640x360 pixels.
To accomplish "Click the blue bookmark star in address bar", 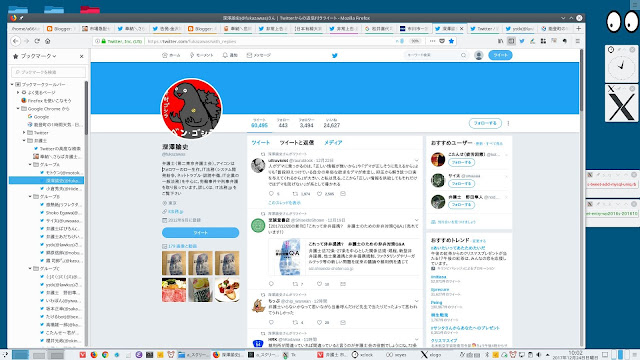I will [x=451, y=41].
